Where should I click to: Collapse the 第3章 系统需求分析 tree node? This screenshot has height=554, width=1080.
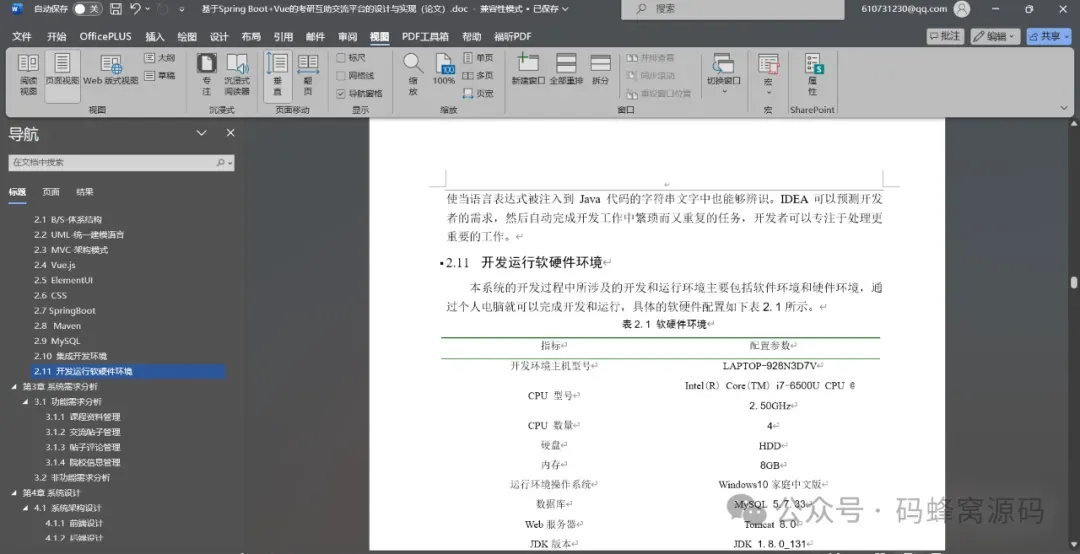point(14,387)
